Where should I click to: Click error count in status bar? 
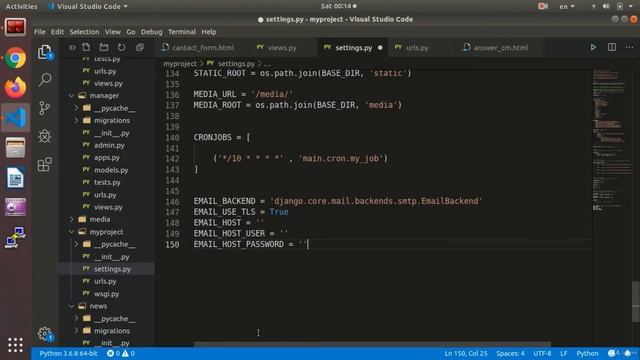pos(113,353)
